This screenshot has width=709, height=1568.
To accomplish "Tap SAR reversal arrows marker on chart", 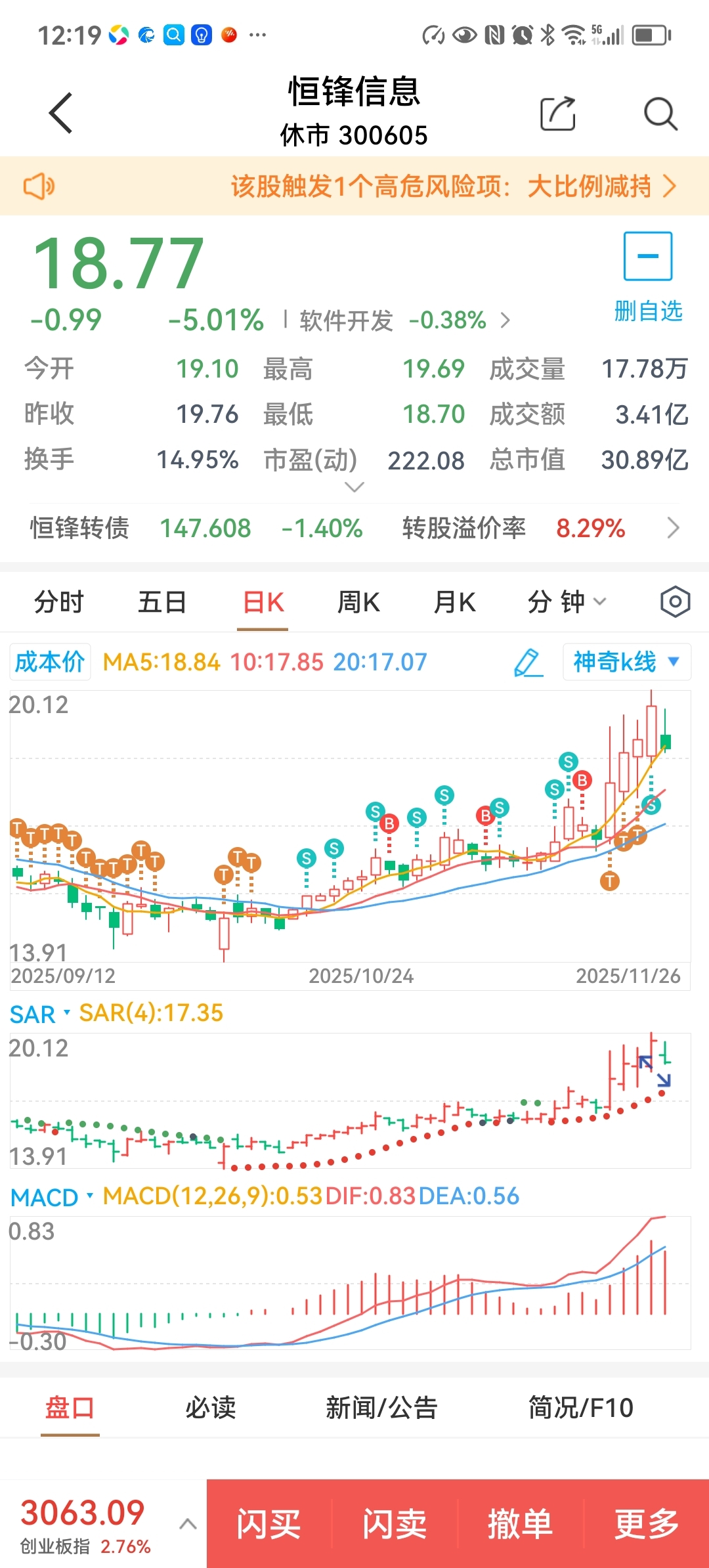I will pyautogui.click(x=655, y=1071).
